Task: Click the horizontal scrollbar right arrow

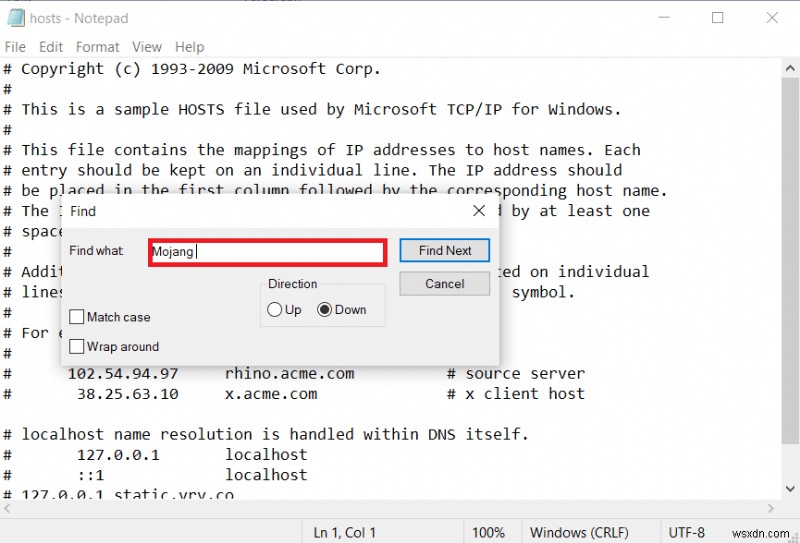Action: pos(770,508)
